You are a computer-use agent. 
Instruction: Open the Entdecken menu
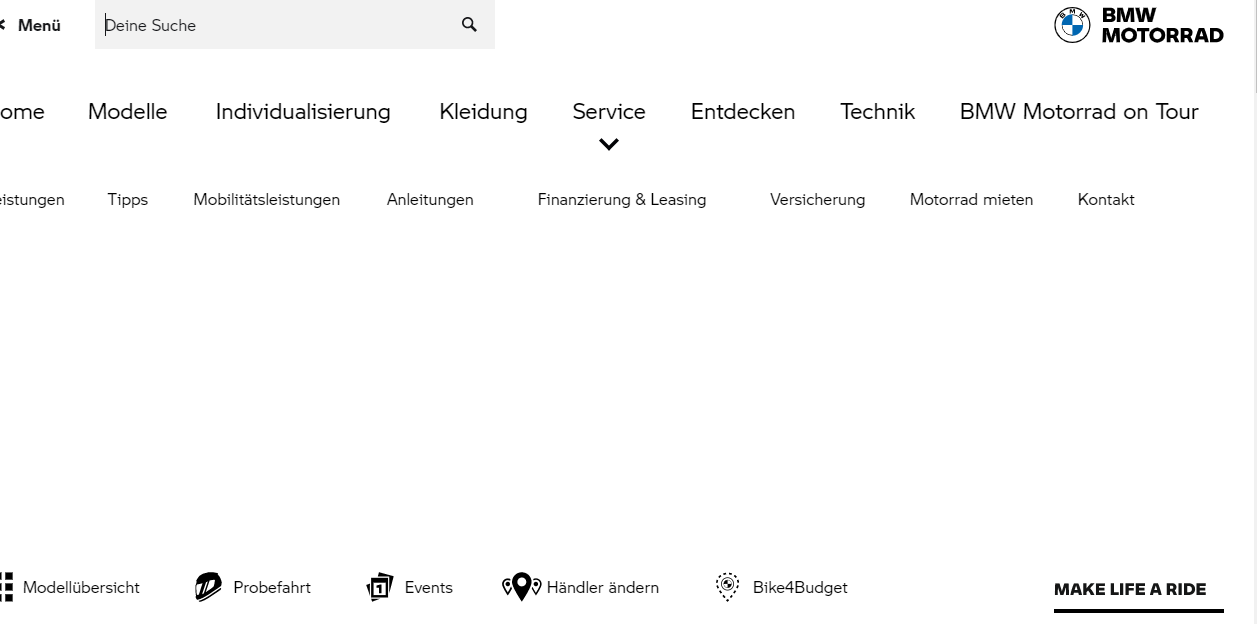coord(743,112)
